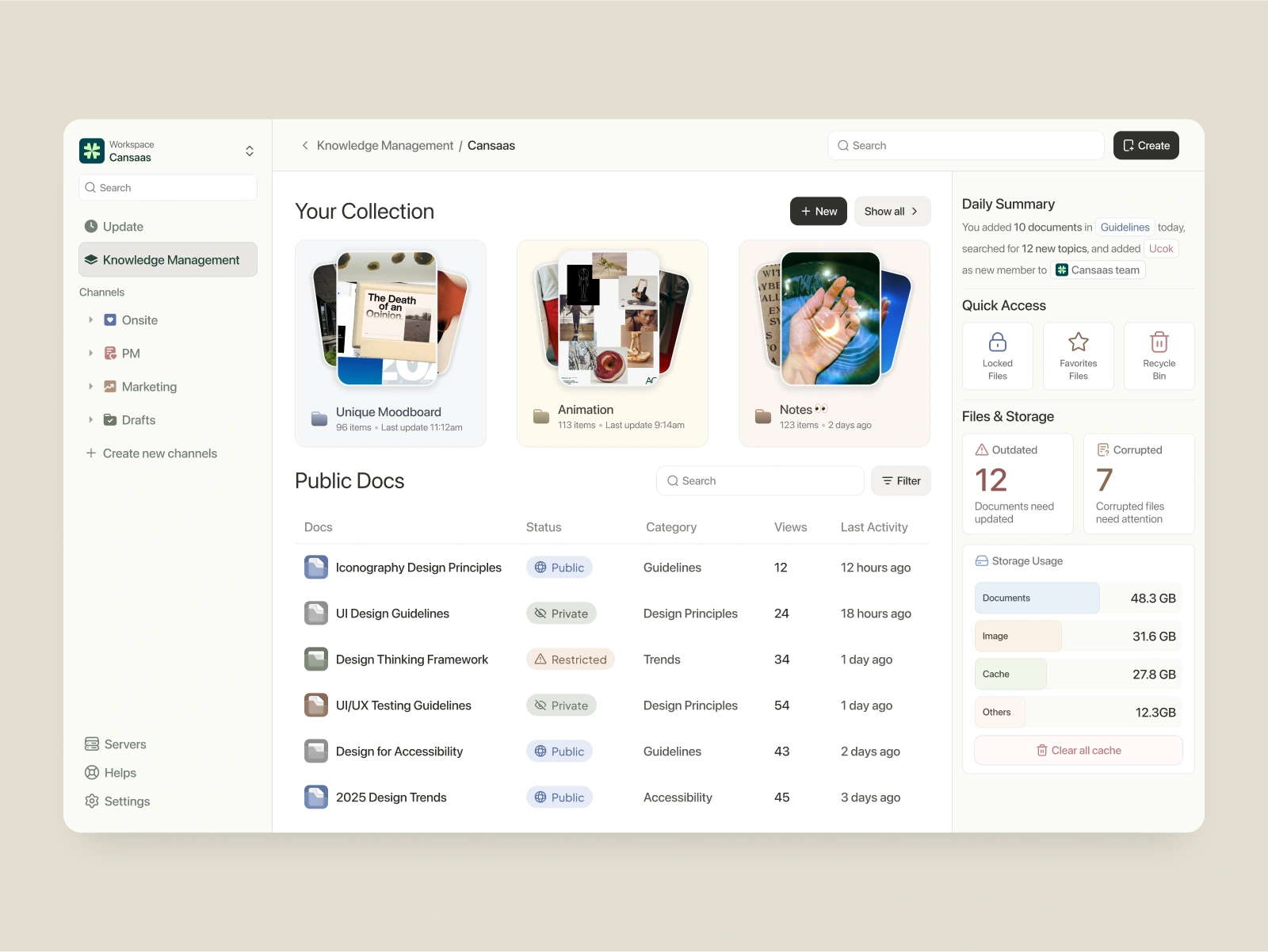Open the Corrupted files card
This screenshot has width=1268, height=952.
coord(1139,484)
